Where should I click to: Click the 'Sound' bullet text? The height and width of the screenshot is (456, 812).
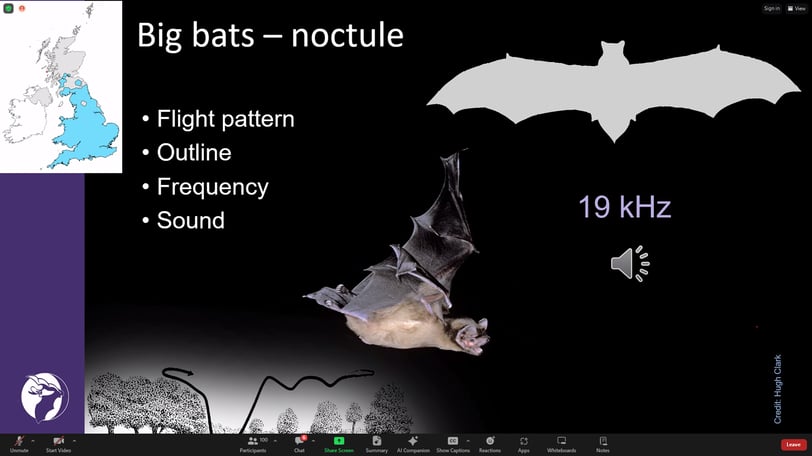pyautogui.click(x=191, y=220)
